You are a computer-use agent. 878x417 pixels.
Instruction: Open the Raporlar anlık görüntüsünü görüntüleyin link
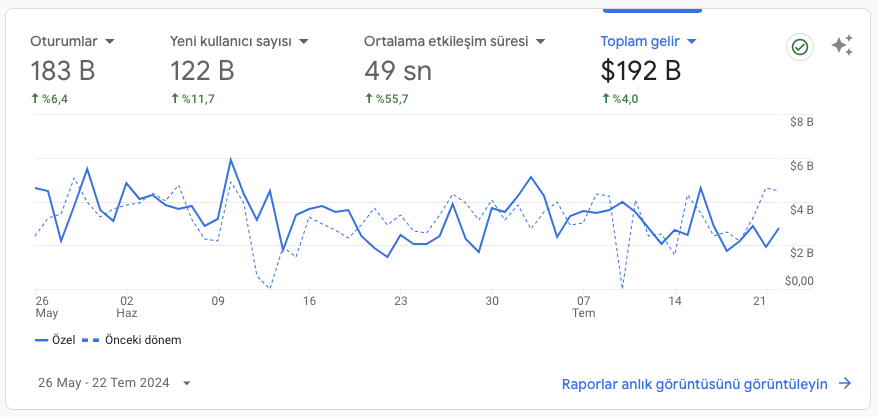tap(695, 383)
